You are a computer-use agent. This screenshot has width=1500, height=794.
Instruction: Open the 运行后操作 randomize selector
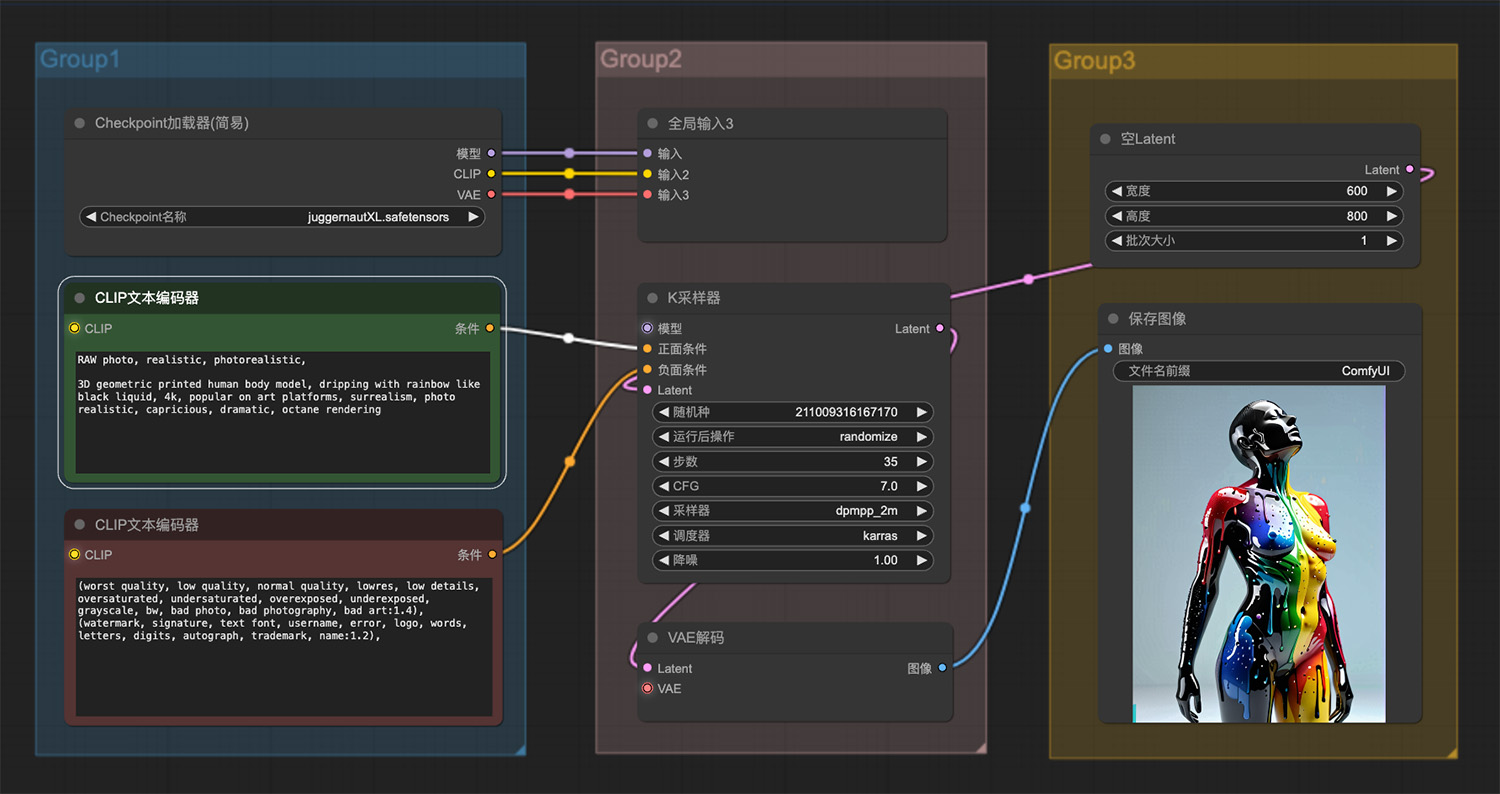tap(793, 437)
